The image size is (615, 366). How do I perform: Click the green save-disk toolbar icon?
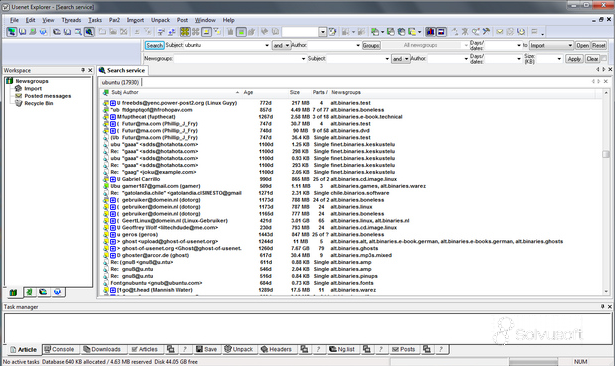tap(391, 32)
